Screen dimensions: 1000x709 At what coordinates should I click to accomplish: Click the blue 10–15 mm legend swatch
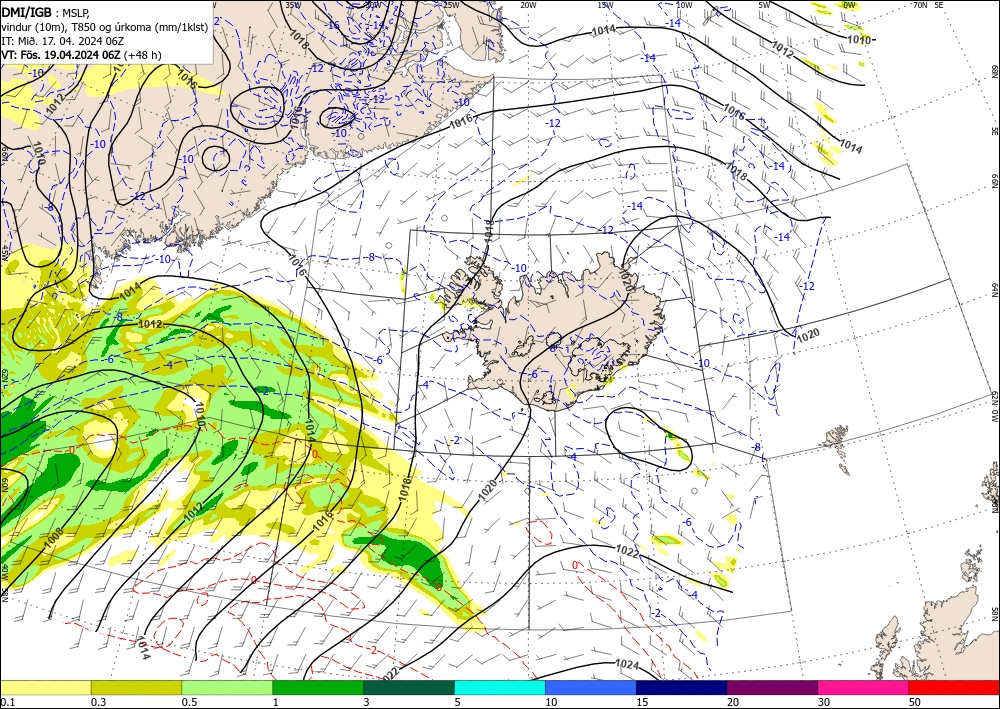(x=591, y=687)
